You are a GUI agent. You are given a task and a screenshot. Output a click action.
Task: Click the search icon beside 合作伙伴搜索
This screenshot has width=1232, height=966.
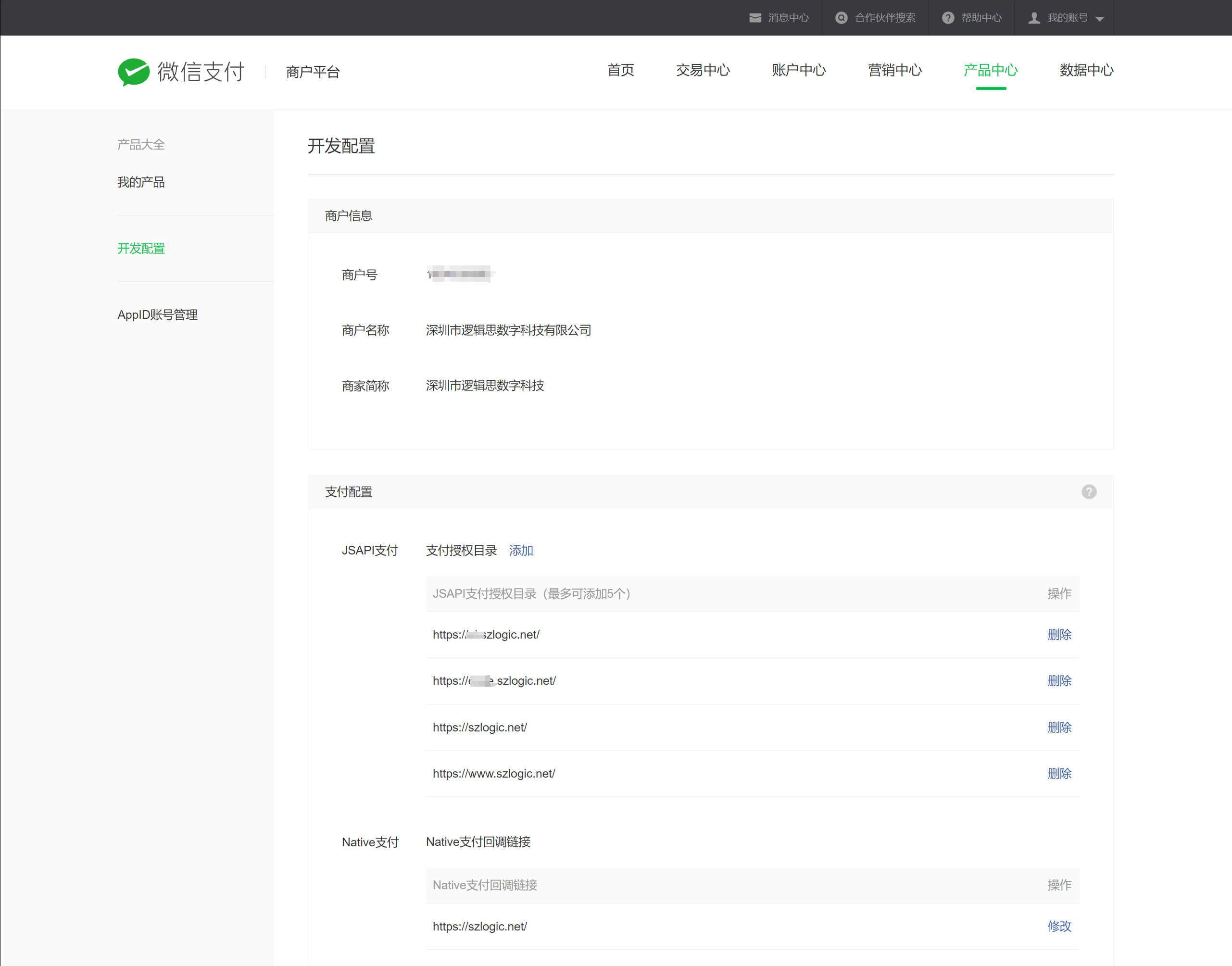[x=841, y=18]
